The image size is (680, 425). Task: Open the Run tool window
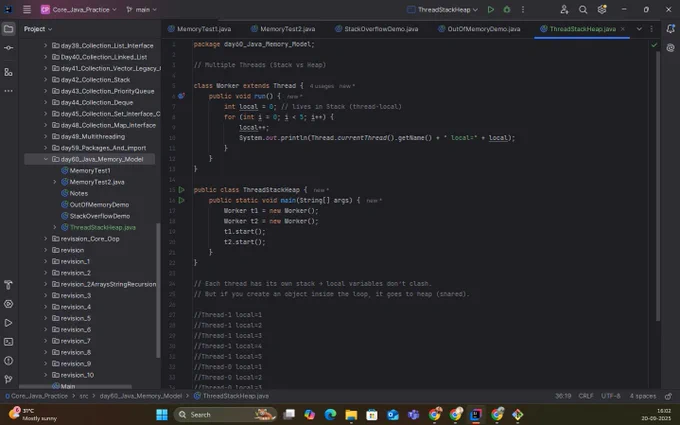(8, 323)
